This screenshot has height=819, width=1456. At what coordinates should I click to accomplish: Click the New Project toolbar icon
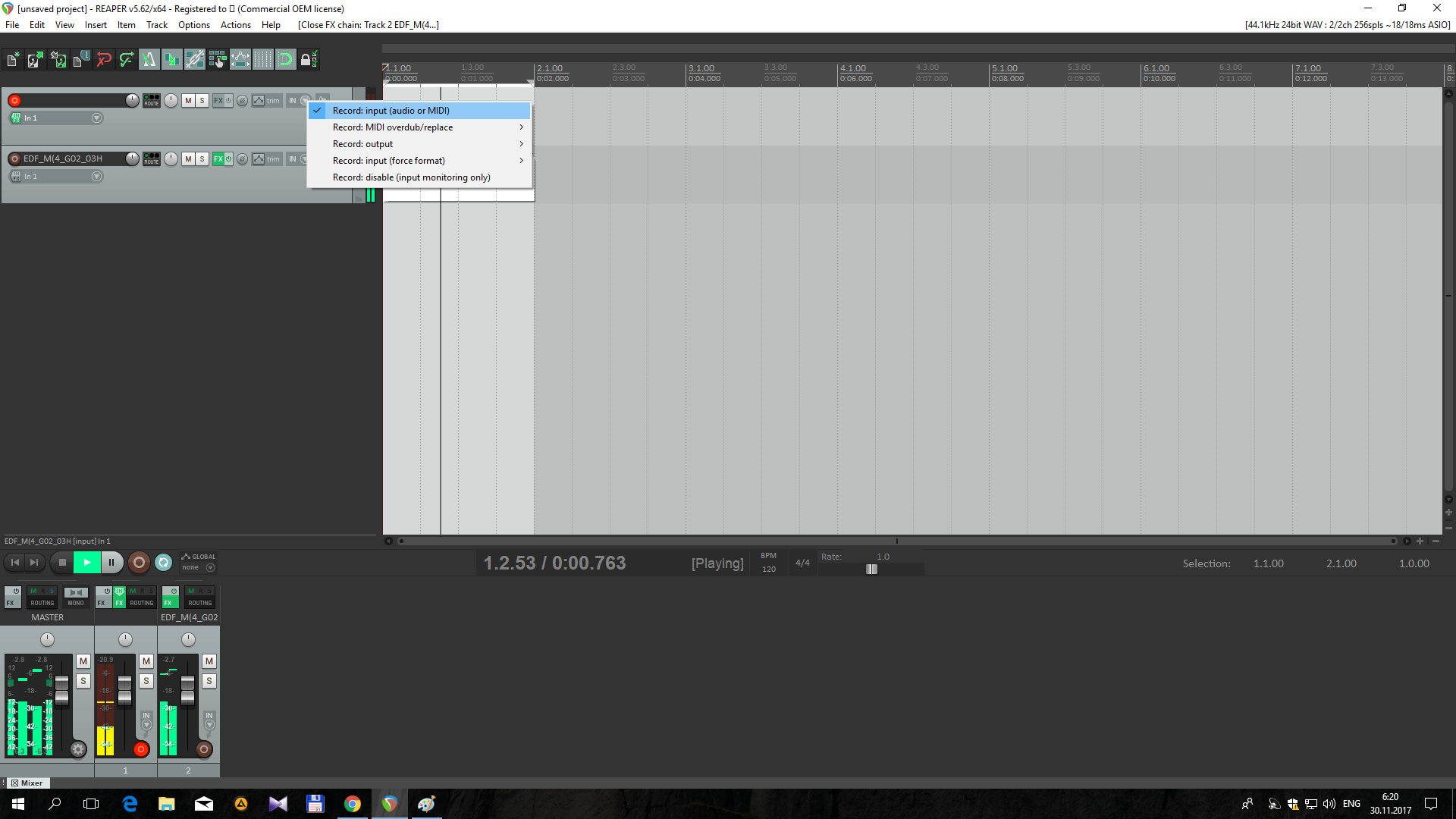point(13,59)
